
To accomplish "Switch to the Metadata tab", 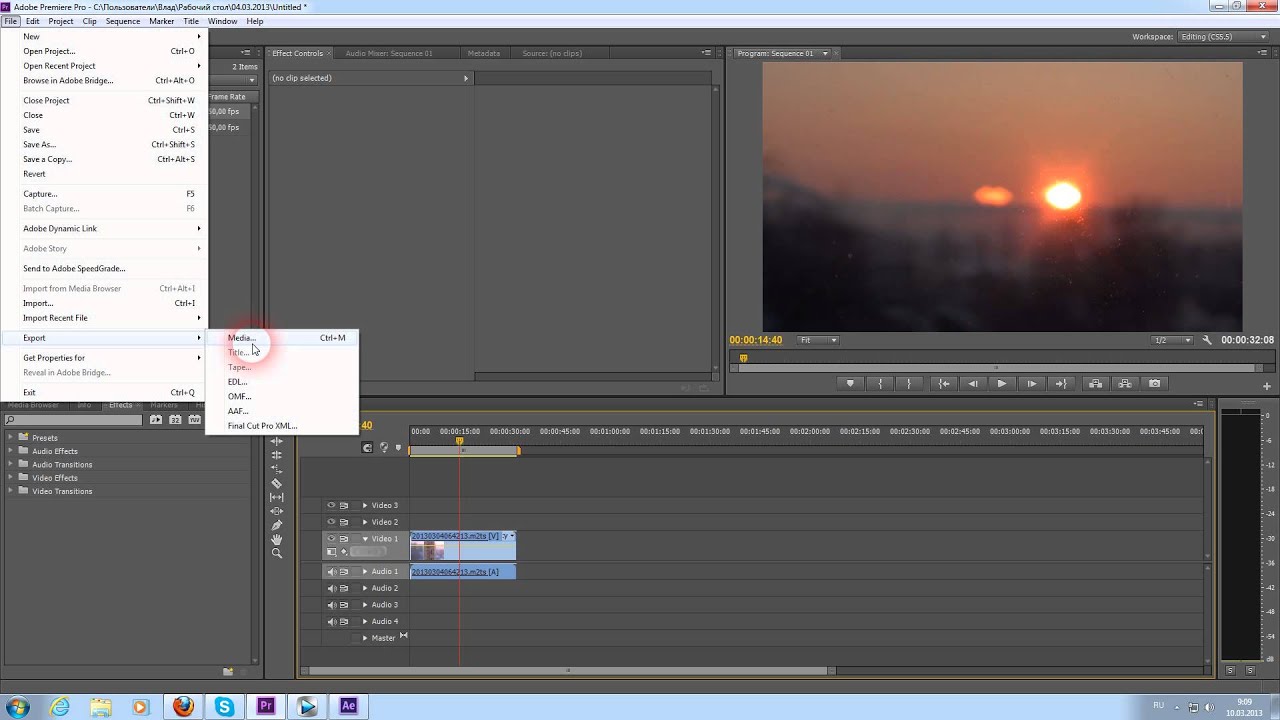I will (x=484, y=53).
